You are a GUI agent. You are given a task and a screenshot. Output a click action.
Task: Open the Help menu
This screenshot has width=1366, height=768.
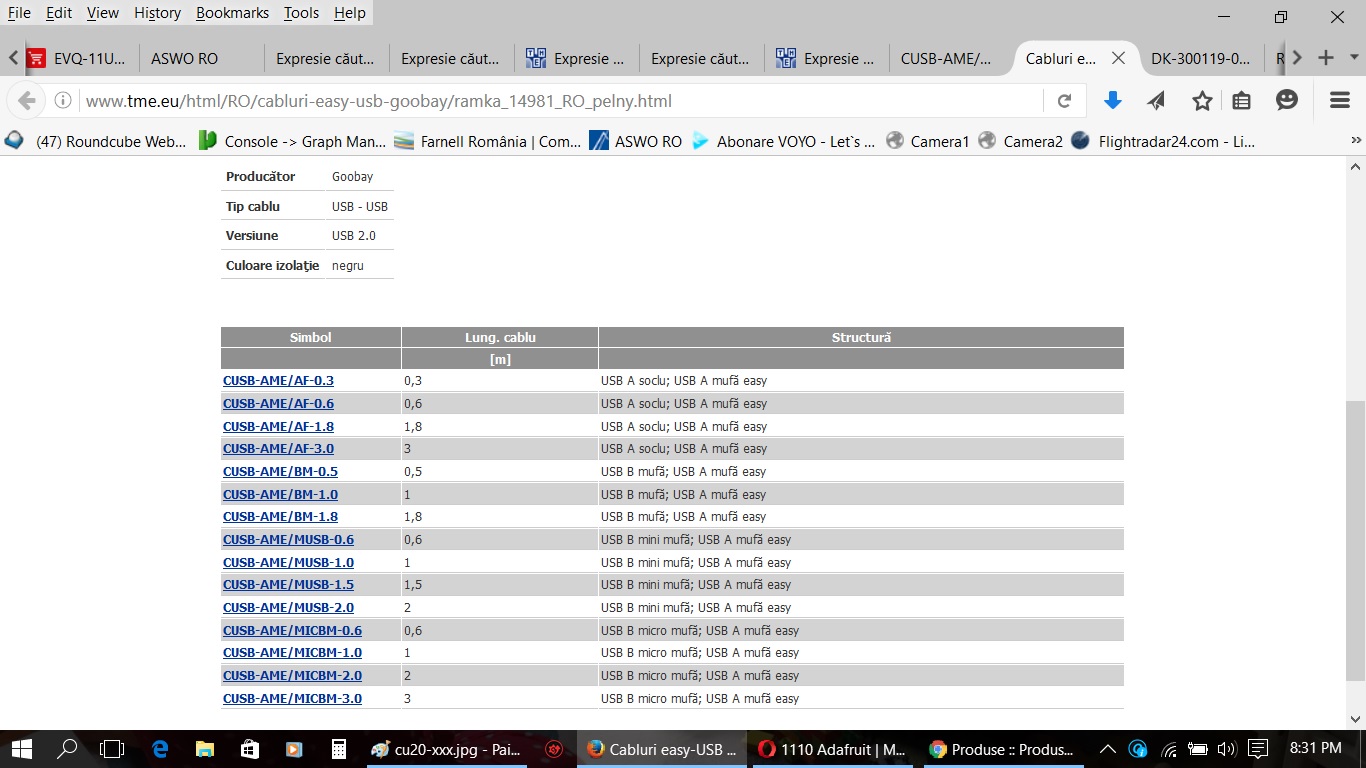click(x=350, y=13)
